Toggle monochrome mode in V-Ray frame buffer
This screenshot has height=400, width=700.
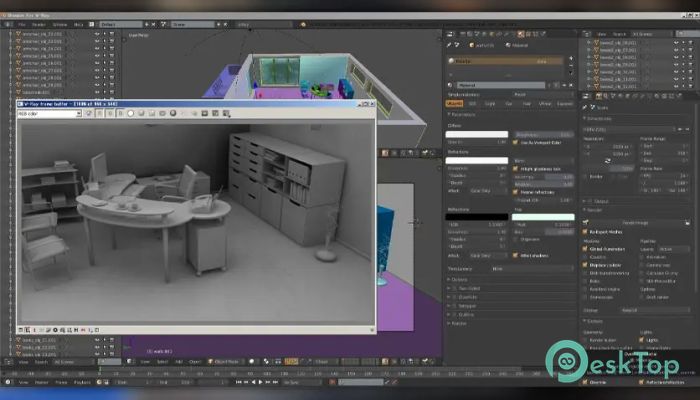click(x=141, y=113)
